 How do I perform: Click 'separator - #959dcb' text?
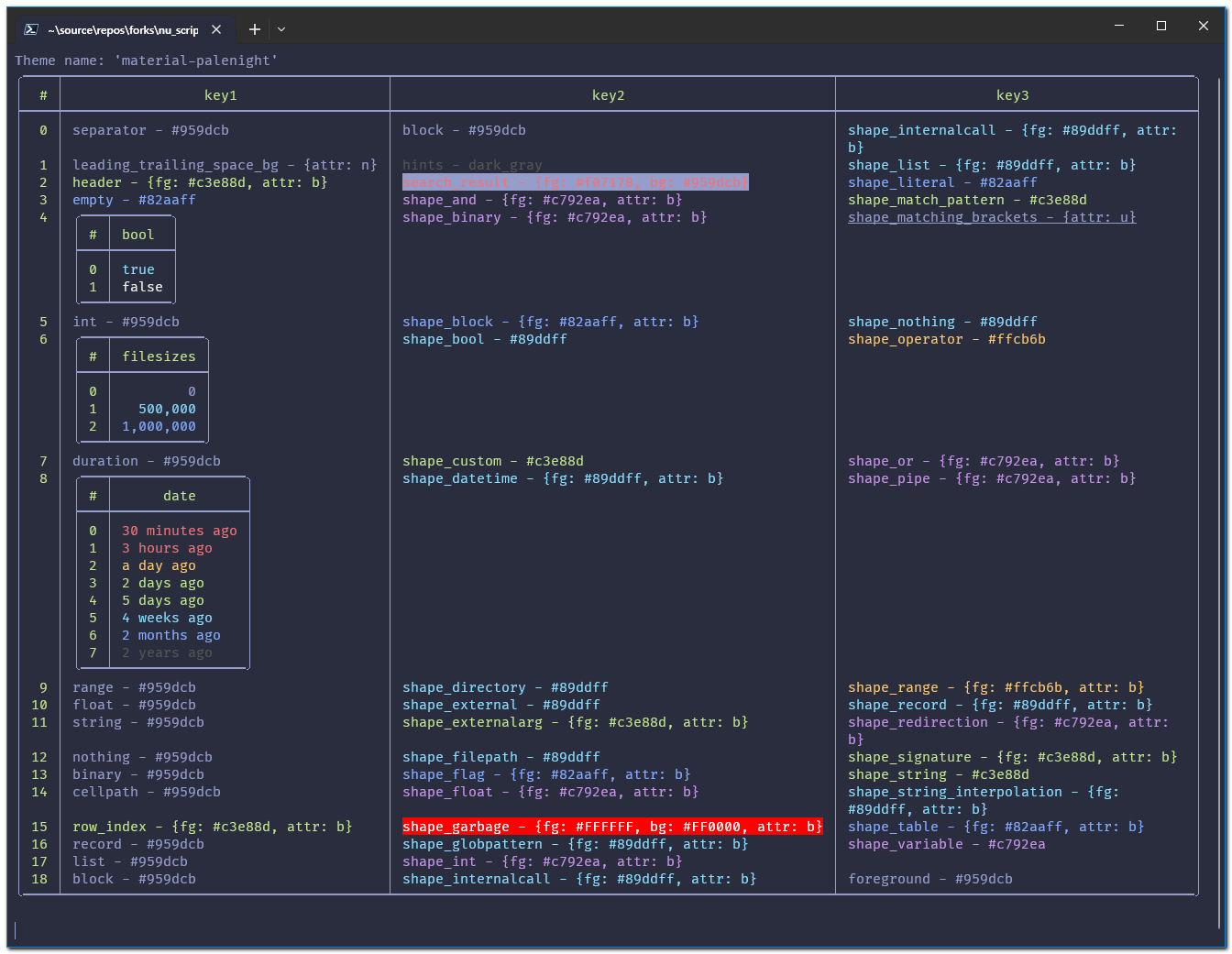tap(151, 130)
